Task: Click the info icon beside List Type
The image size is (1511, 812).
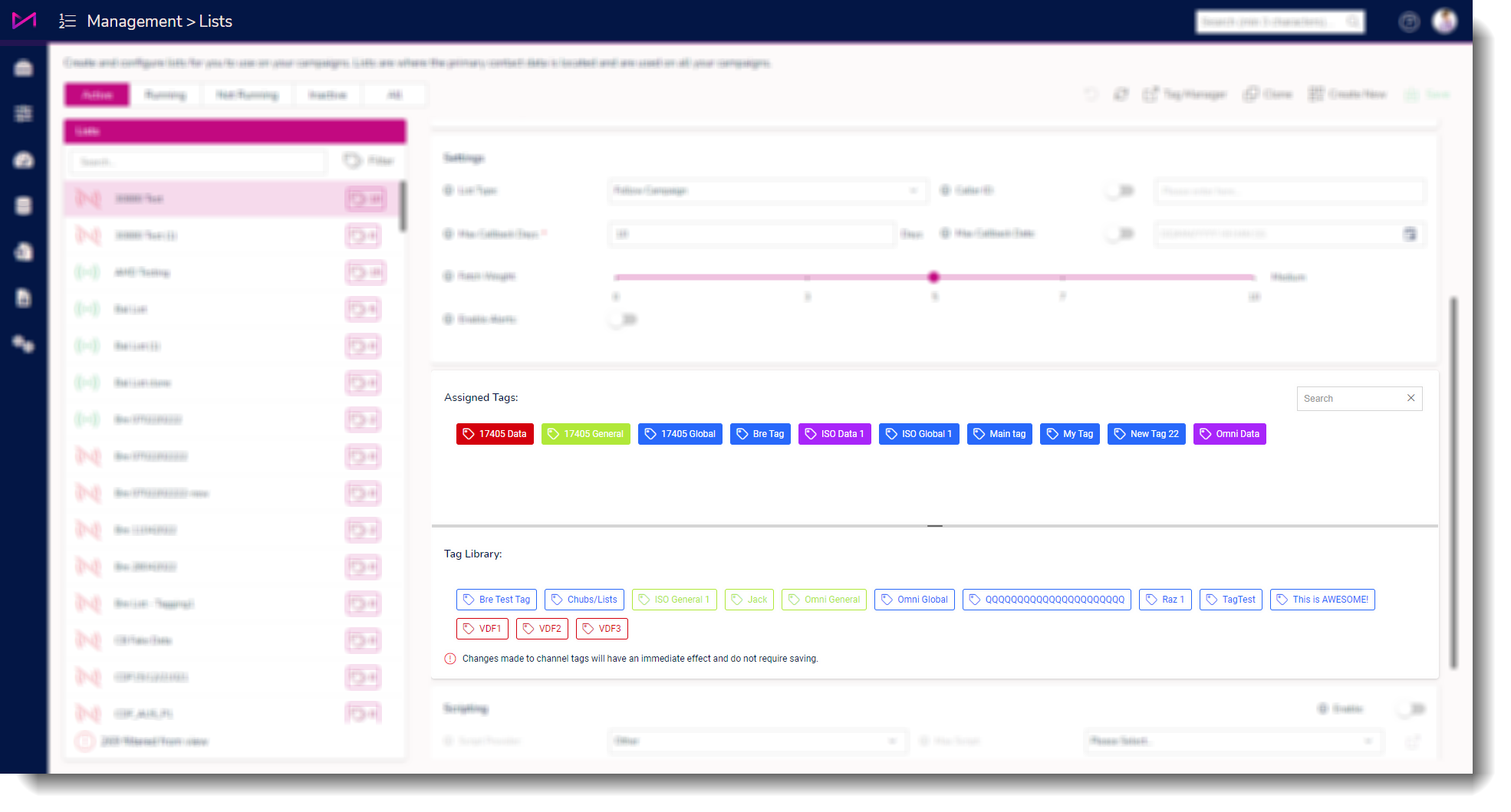Action: [448, 190]
